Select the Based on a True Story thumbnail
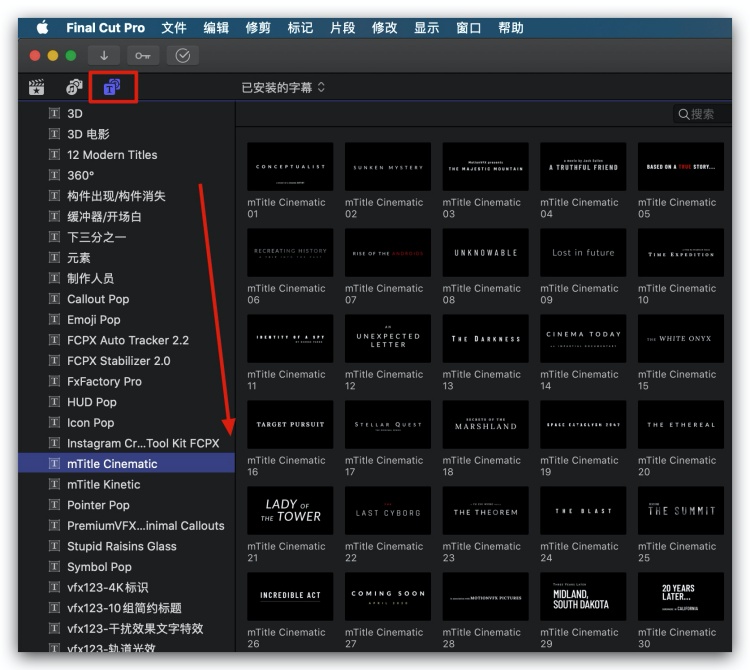Viewport: 750px width, 670px height. [680, 166]
